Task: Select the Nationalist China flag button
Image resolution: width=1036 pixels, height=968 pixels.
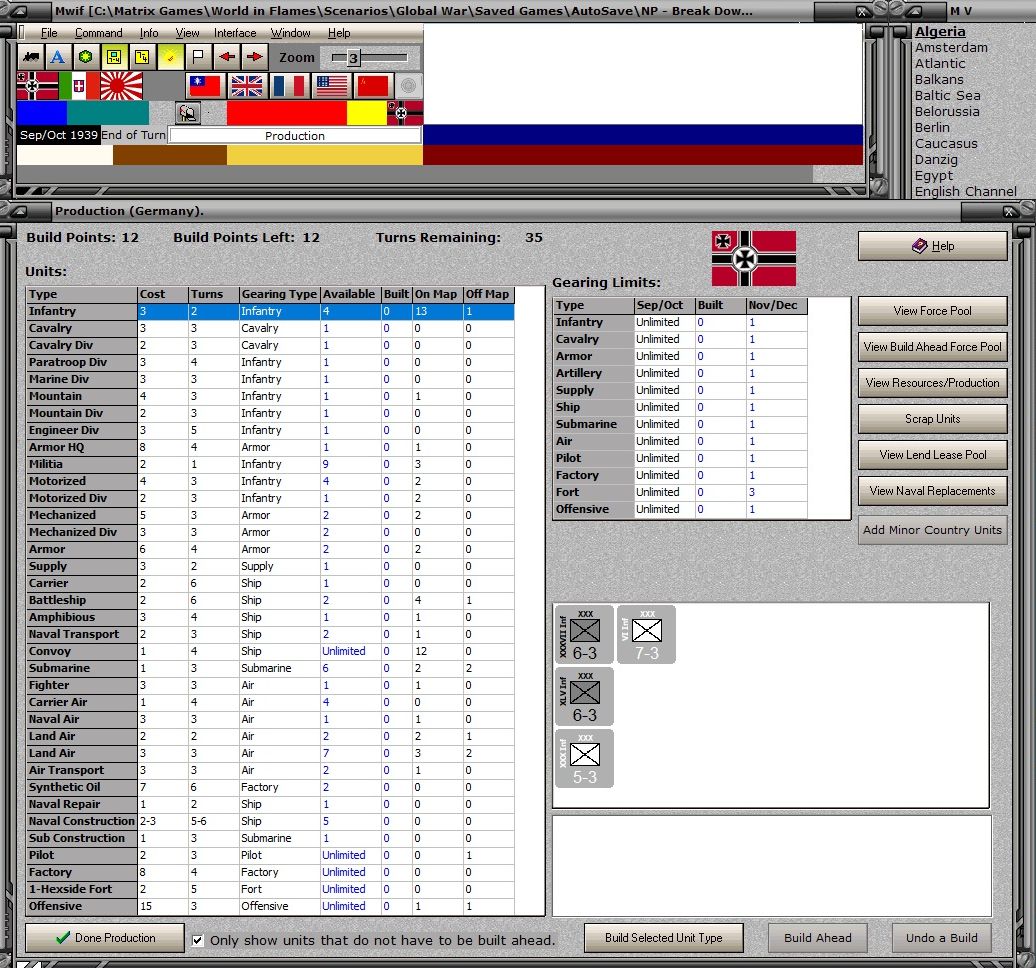Action: [x=205, y=86]
